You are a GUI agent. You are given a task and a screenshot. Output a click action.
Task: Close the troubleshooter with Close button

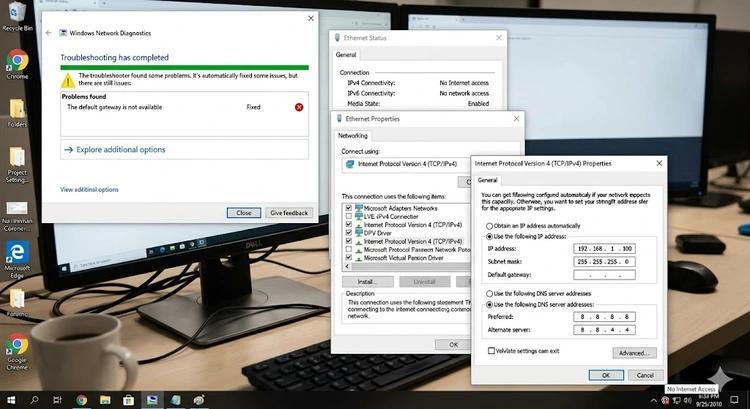tap(243, 213)
